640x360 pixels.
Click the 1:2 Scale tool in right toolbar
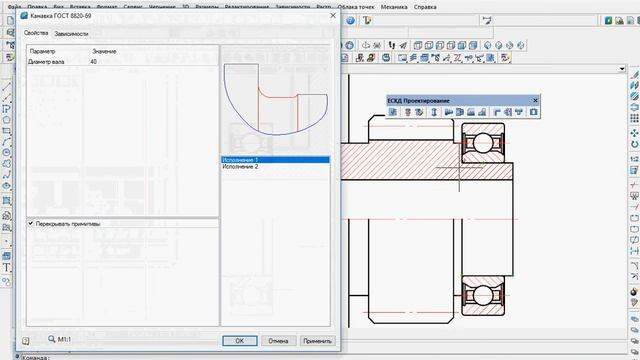pyautogui.click(x=634, y=159)
